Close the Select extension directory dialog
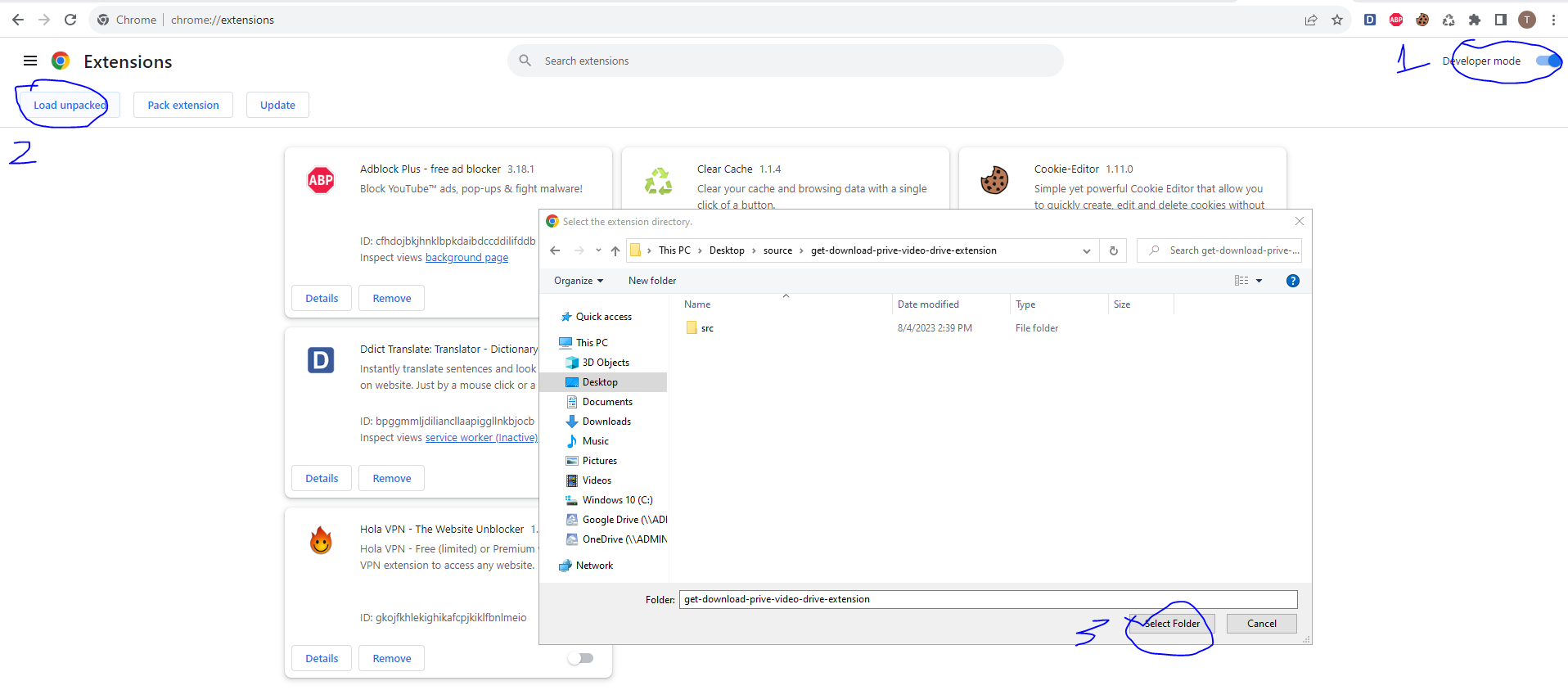Viewport: 1568px width, 690px height. pyautogui.click(x=1300, y=221)
